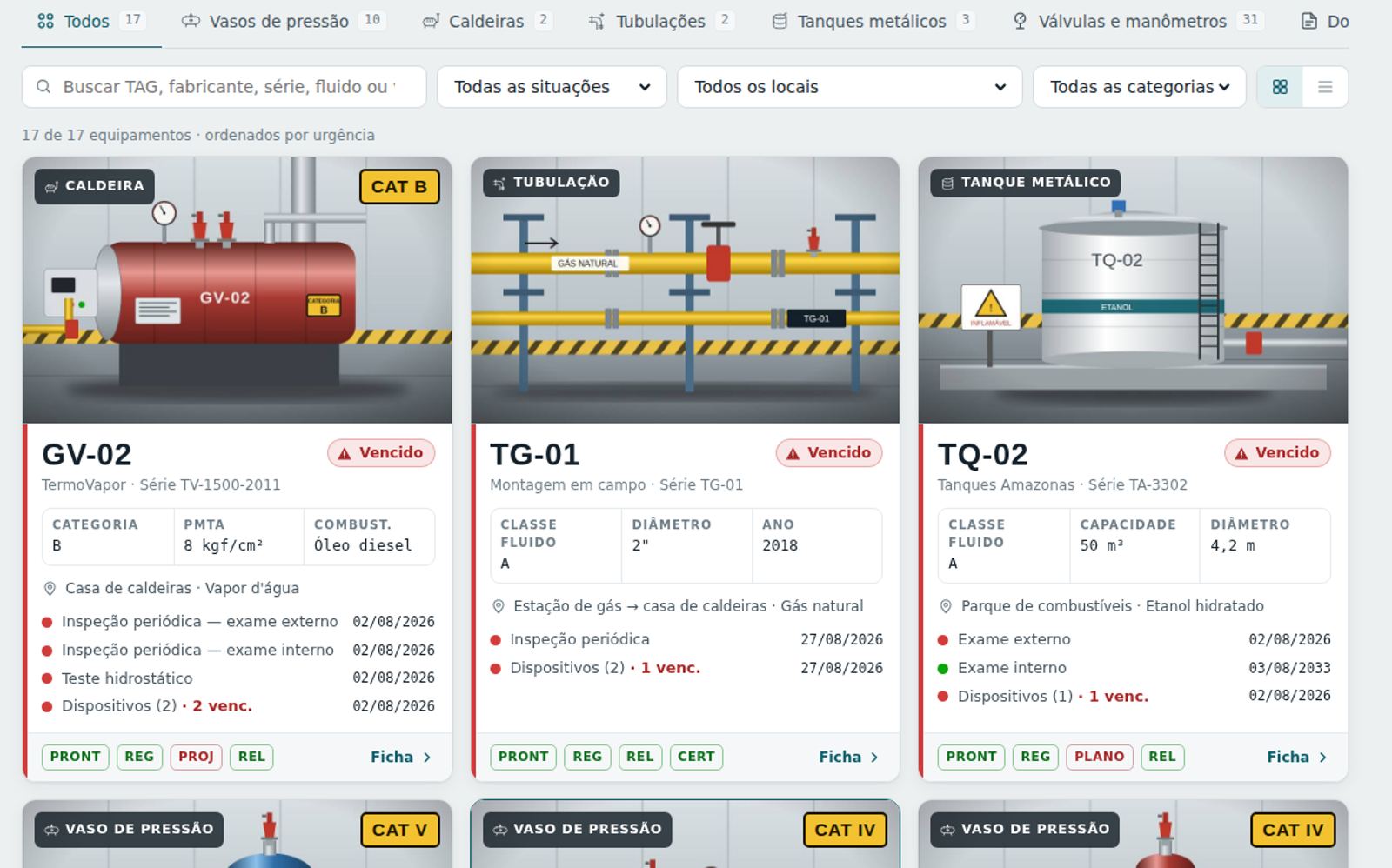Click the warning triangle in TG-01 Vencido badge
1392x868 pixels.
click(793, 454)
